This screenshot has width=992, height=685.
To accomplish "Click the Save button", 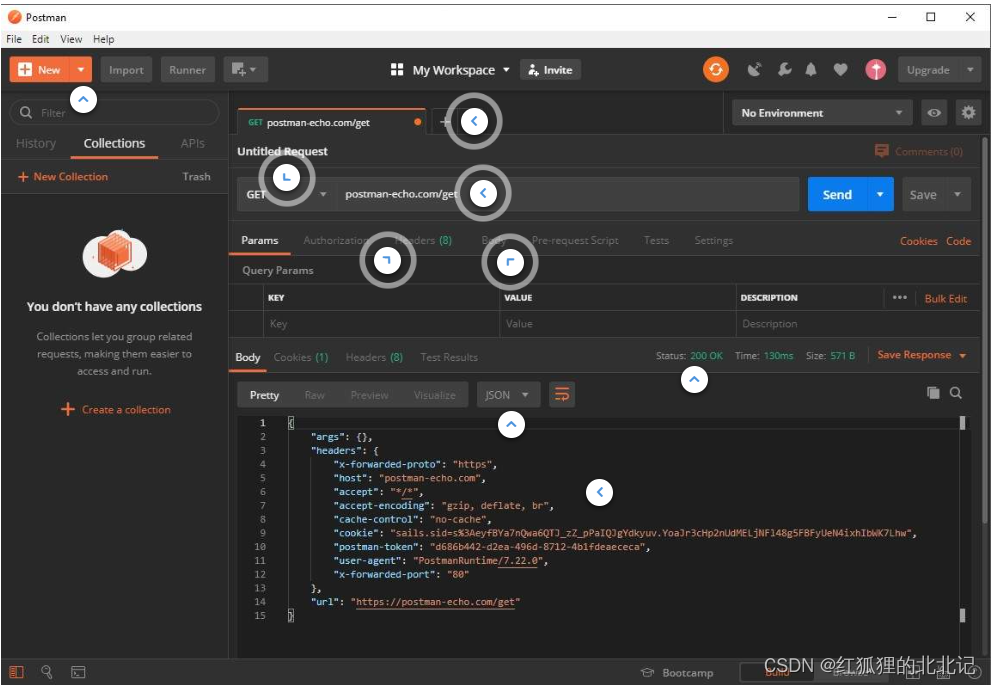I will click(923, 195).
